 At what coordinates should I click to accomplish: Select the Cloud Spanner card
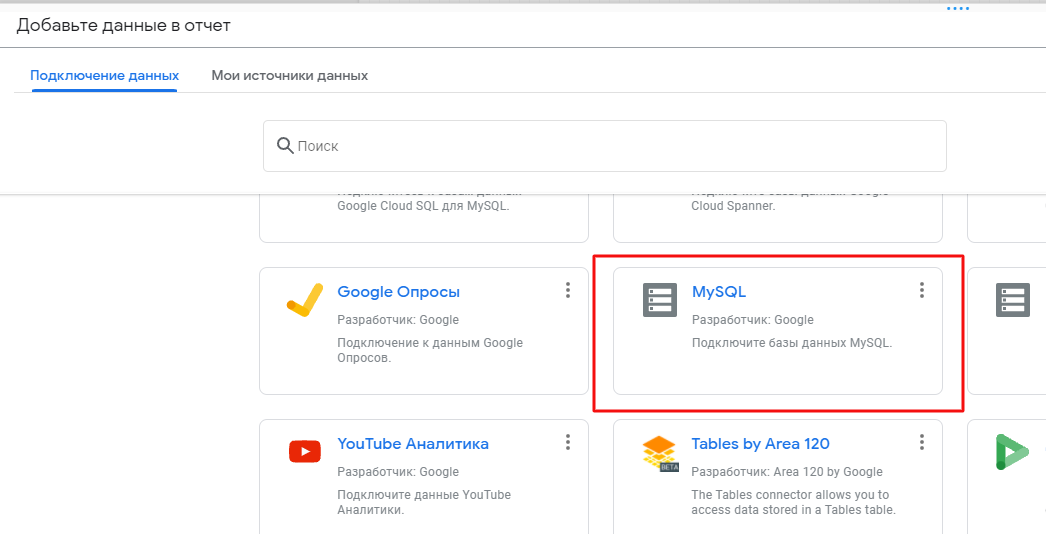(778, 218)
